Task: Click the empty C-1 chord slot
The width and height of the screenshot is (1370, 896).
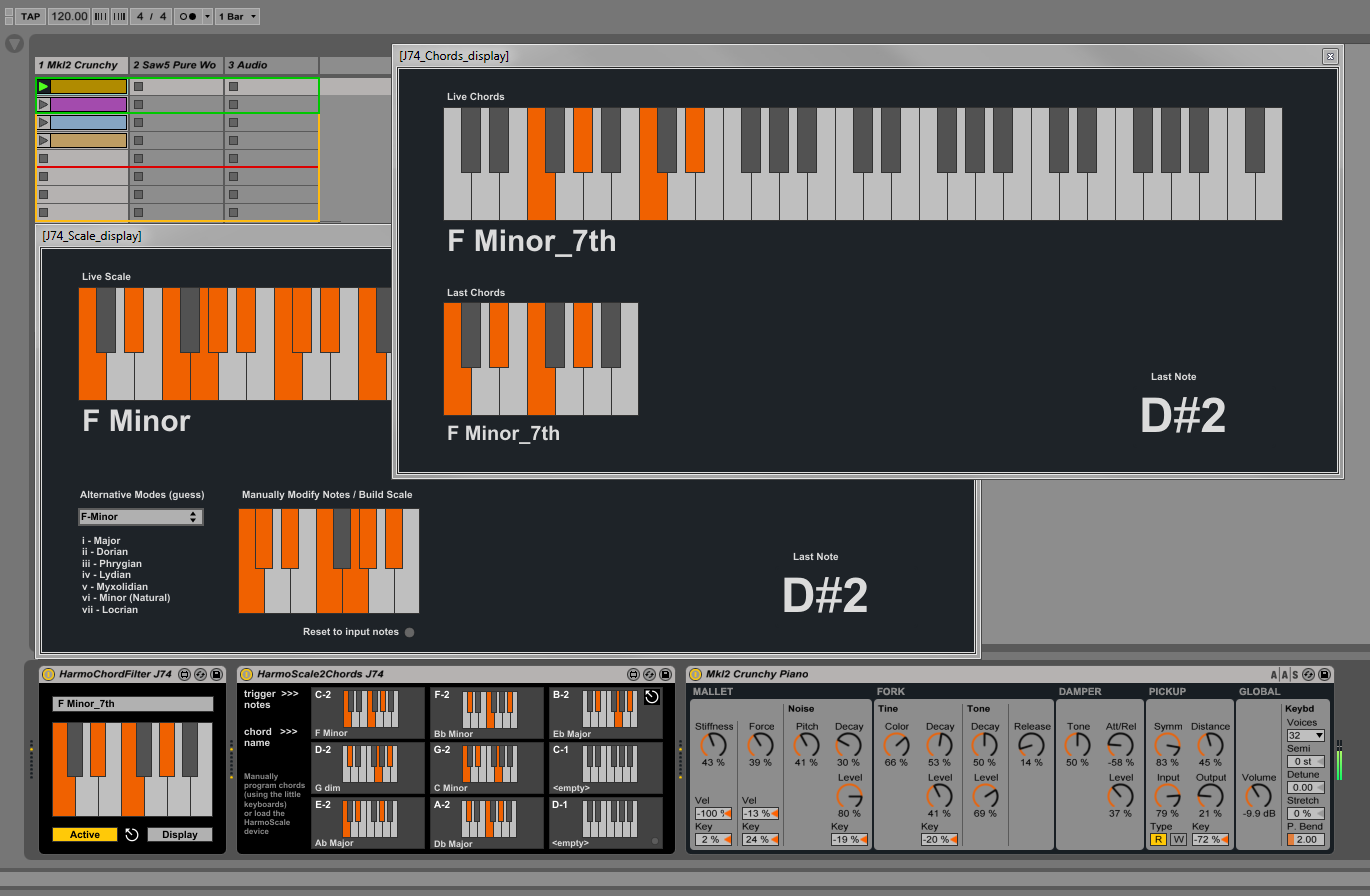Action: (605, 768)
